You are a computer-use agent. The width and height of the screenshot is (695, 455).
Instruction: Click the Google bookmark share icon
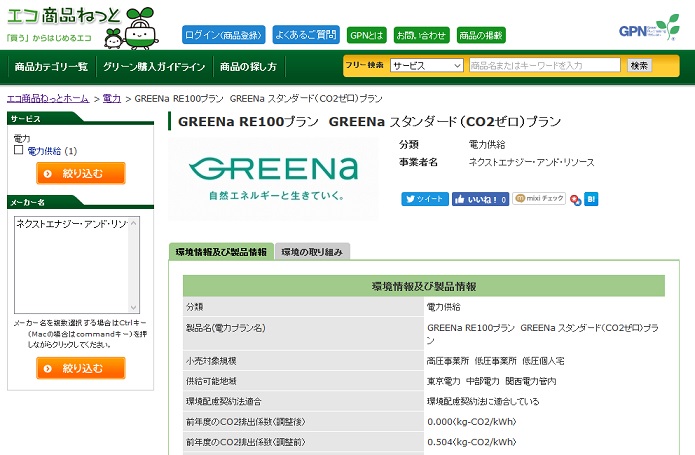575,200
